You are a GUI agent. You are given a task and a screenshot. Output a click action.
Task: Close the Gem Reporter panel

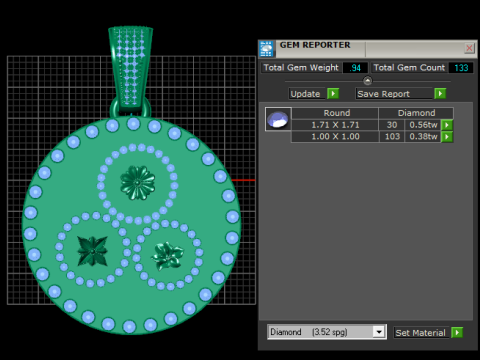click(x=469, y=48)
